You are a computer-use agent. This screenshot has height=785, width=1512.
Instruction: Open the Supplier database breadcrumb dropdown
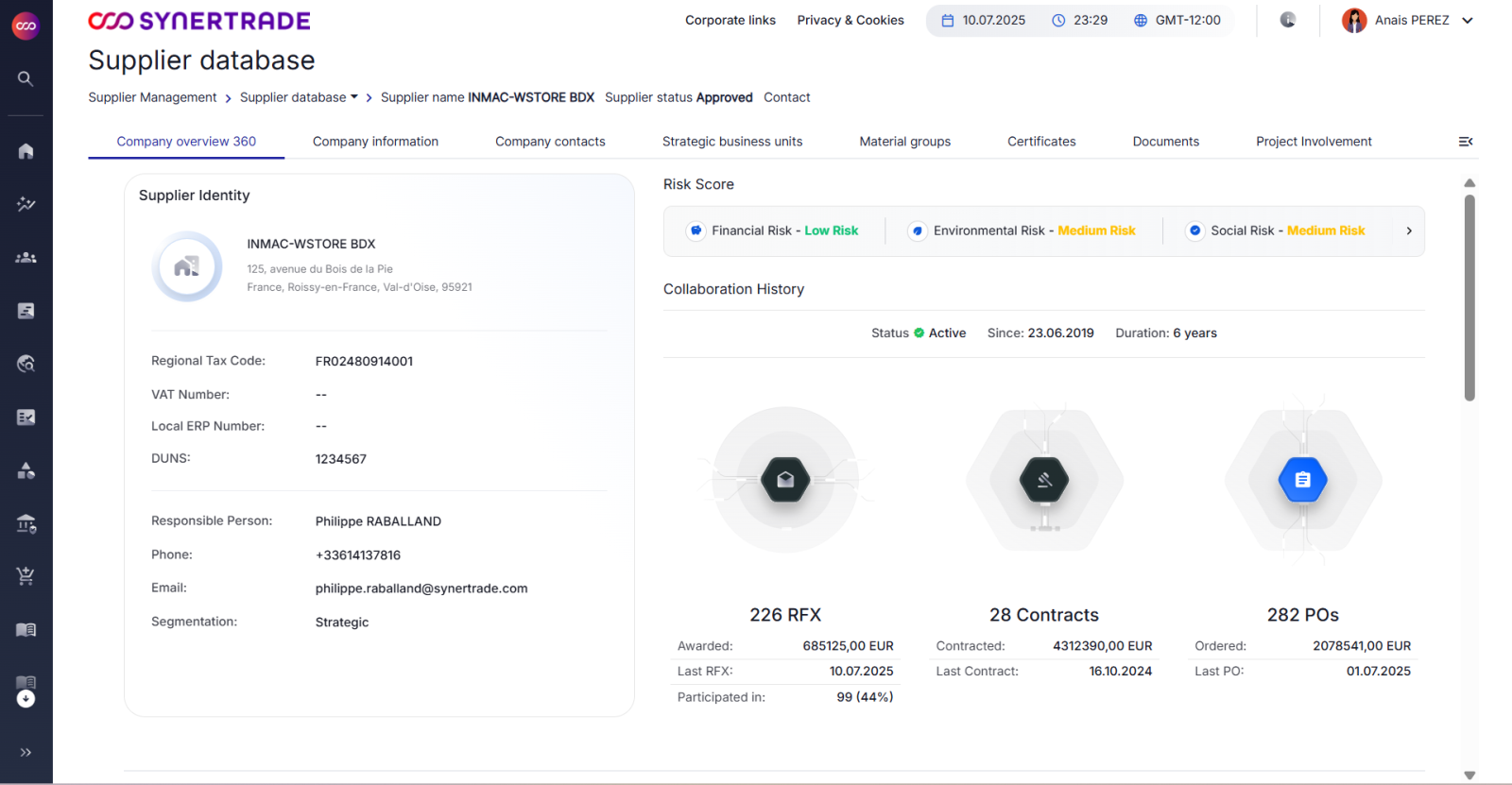click(x=299, y=97)
